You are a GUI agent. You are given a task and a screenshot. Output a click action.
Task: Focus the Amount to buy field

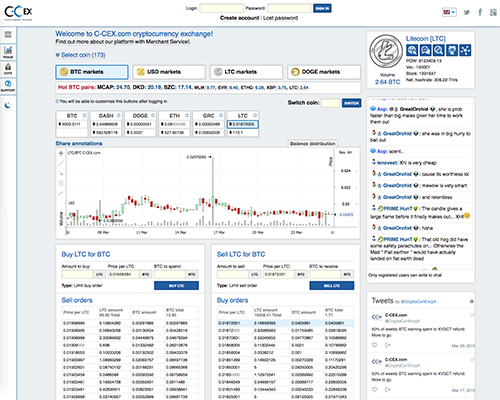click(x=77, y=274)
